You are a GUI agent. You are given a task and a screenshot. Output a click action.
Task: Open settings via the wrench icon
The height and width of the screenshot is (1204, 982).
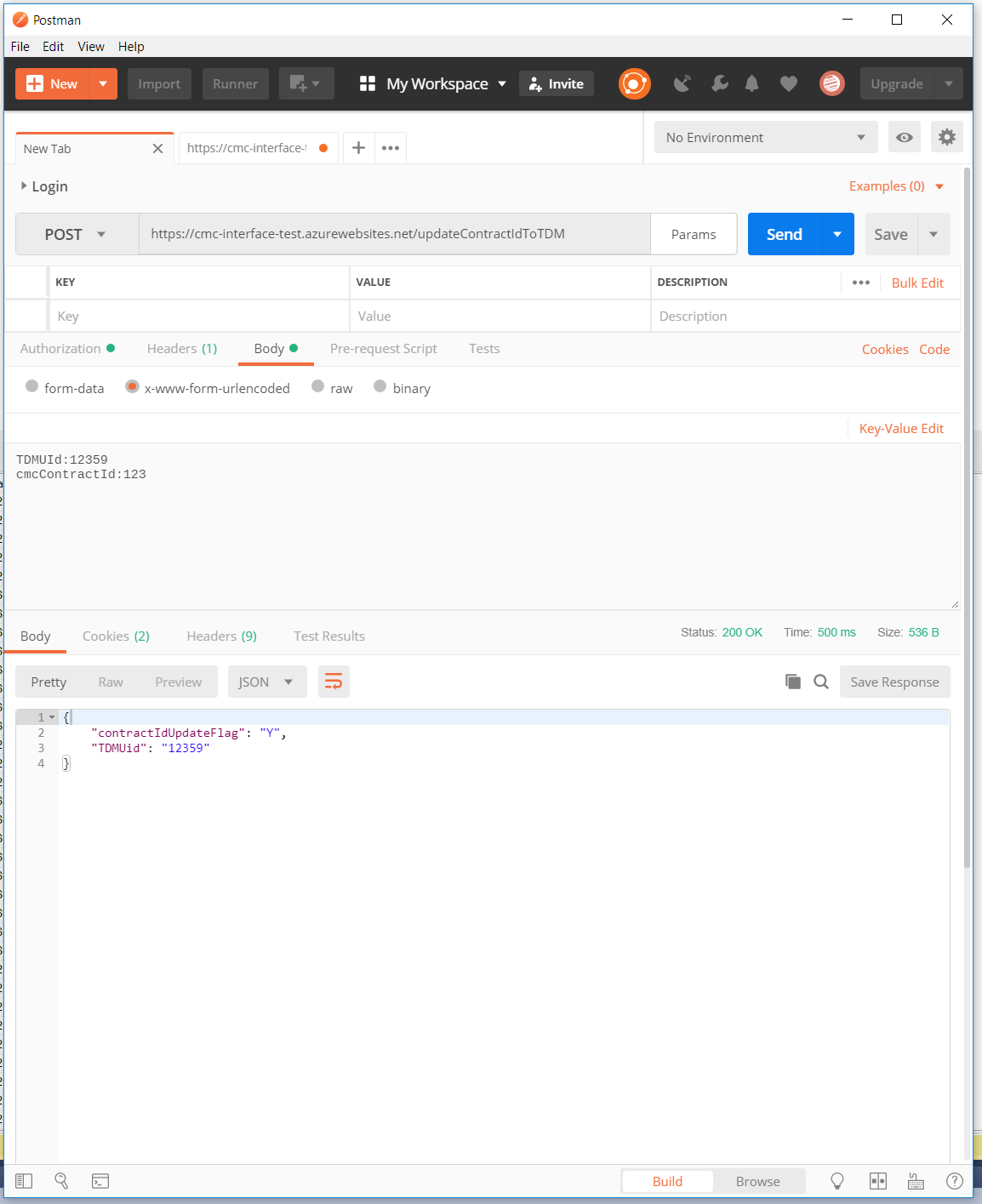(719, 83)
